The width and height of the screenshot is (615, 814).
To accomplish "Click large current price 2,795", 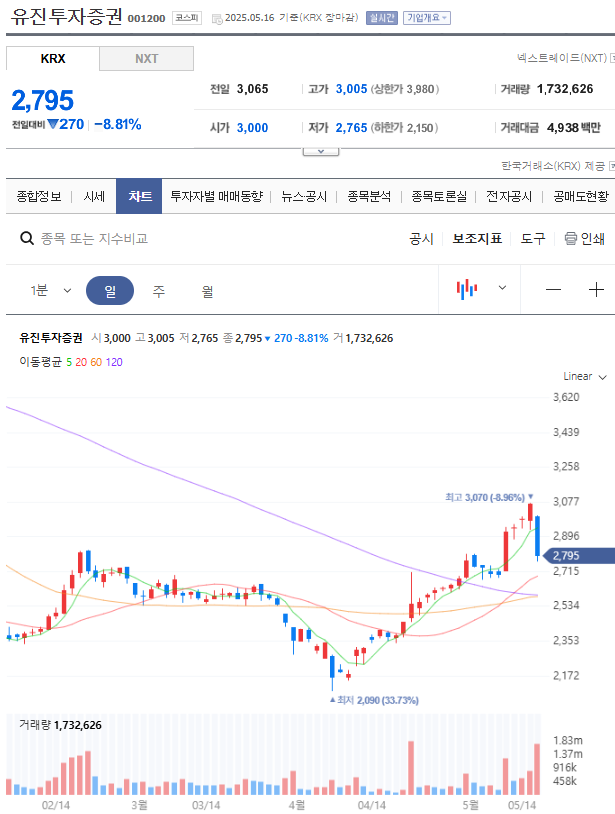I will [x=43, y=100].
